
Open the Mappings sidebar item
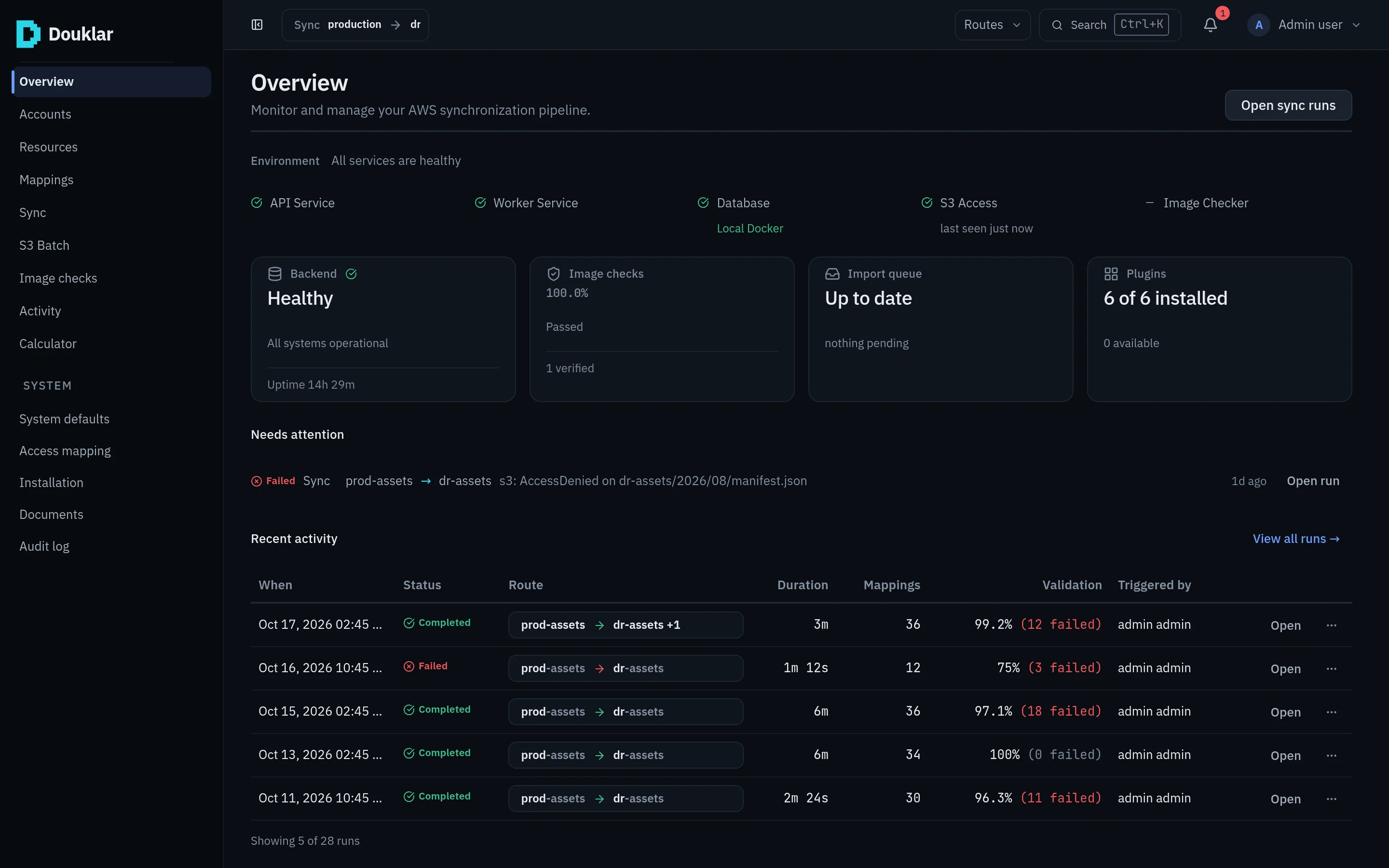pos(111,180)
